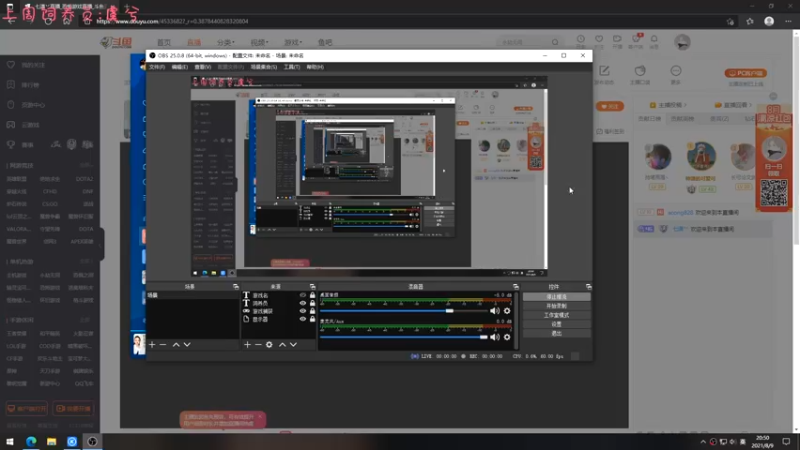Viewport: 800px width, 450px height.
Task: Expand the 分类 dropdown in Douyu nav
Action: point(226,42)
